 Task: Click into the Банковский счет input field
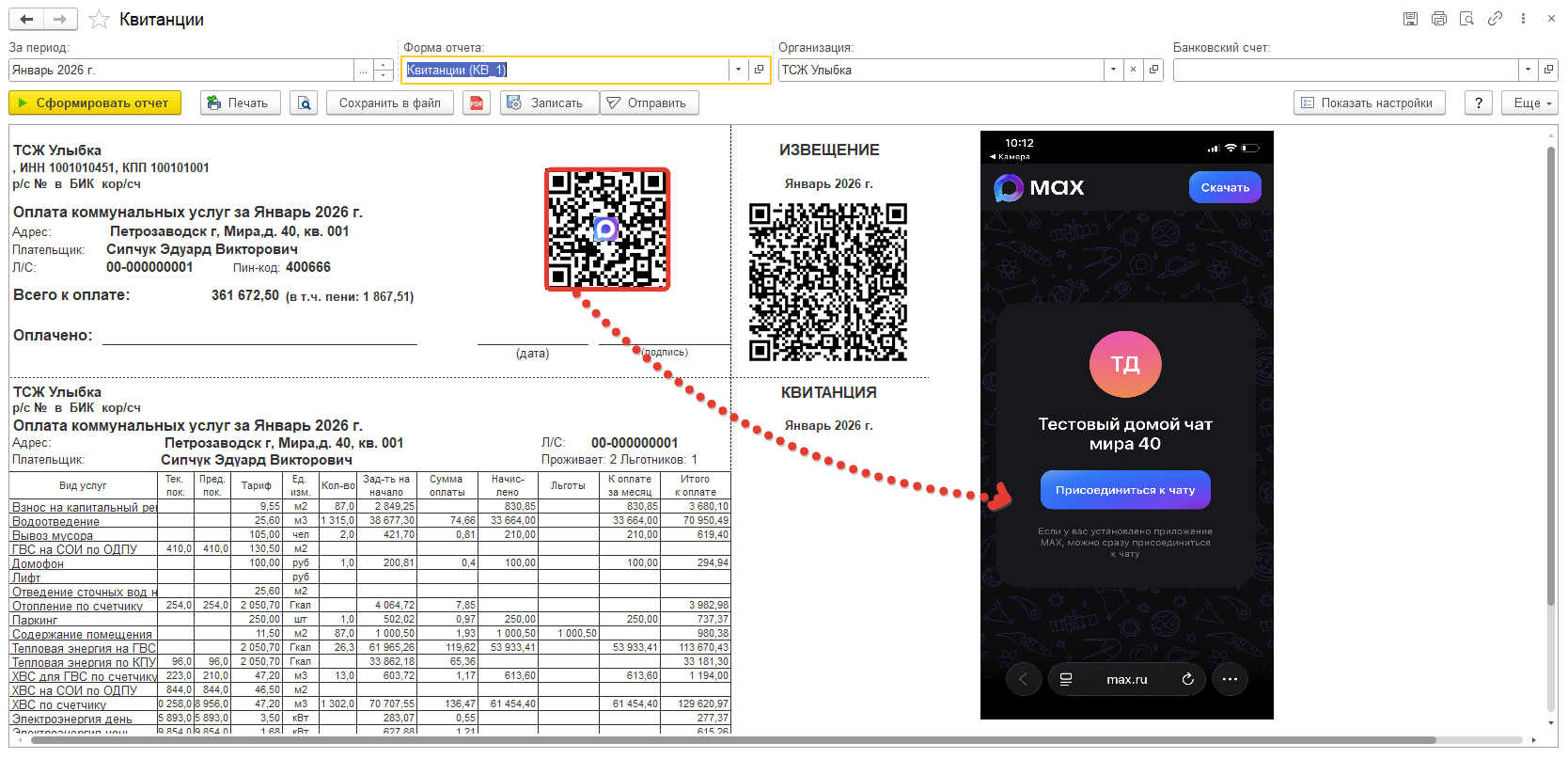coord(1344,70)
